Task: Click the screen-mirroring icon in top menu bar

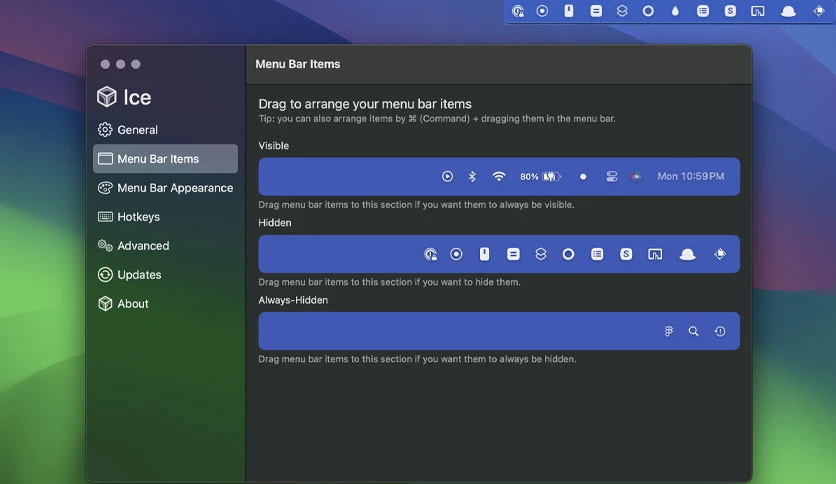Action: point(758,11)
